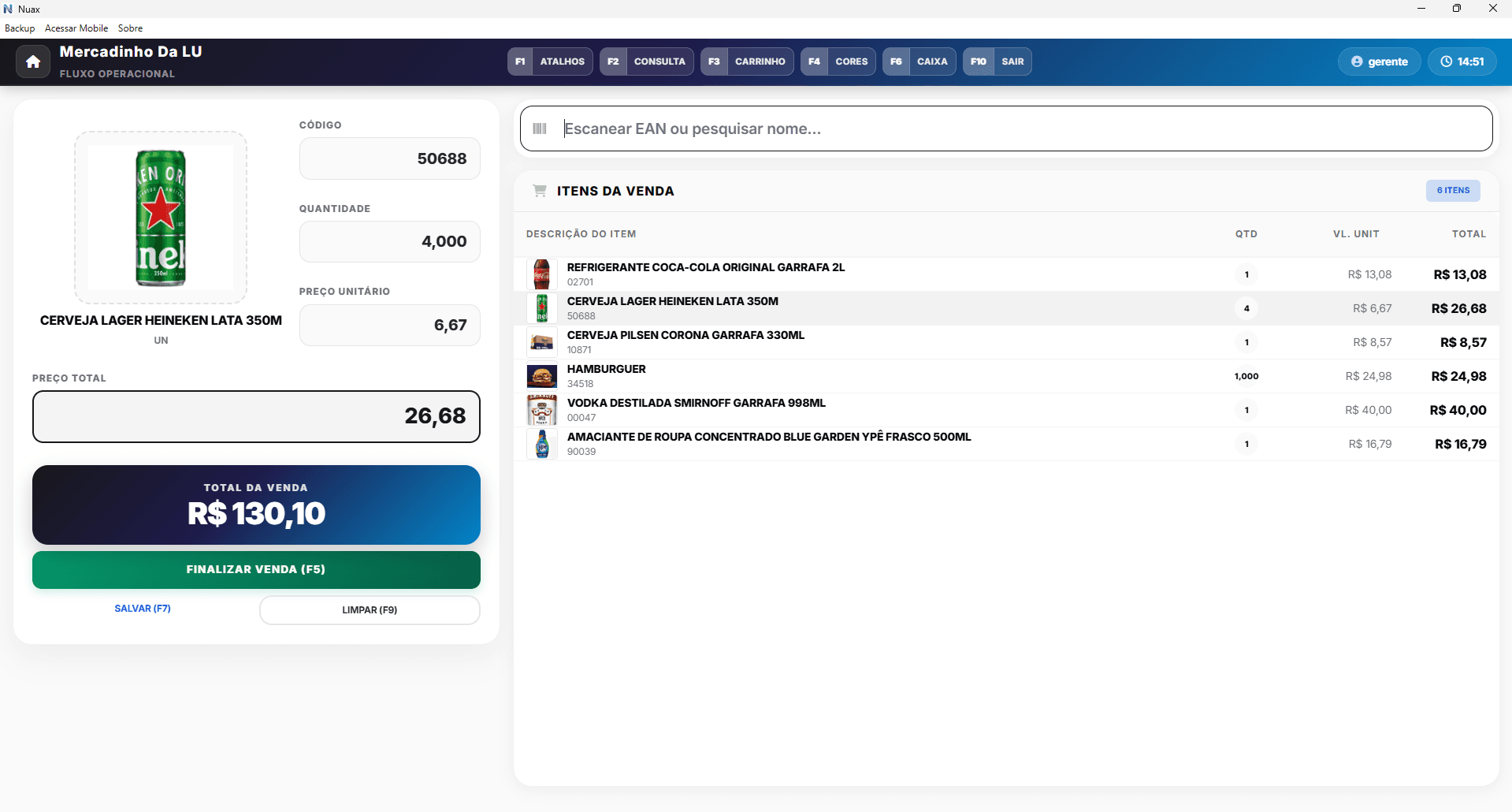Click the Smirnoff vodka item thumbnail
Viewport: 1512px width, 812px height.
pyautogui.click(x=542, y=410)
